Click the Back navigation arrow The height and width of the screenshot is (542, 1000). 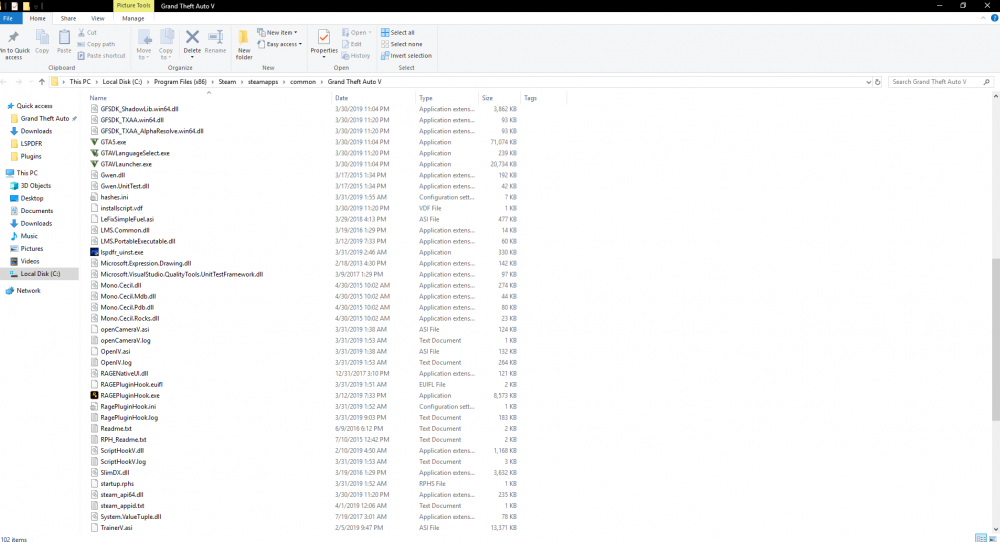pyautogui.click(x=4, y=82)
